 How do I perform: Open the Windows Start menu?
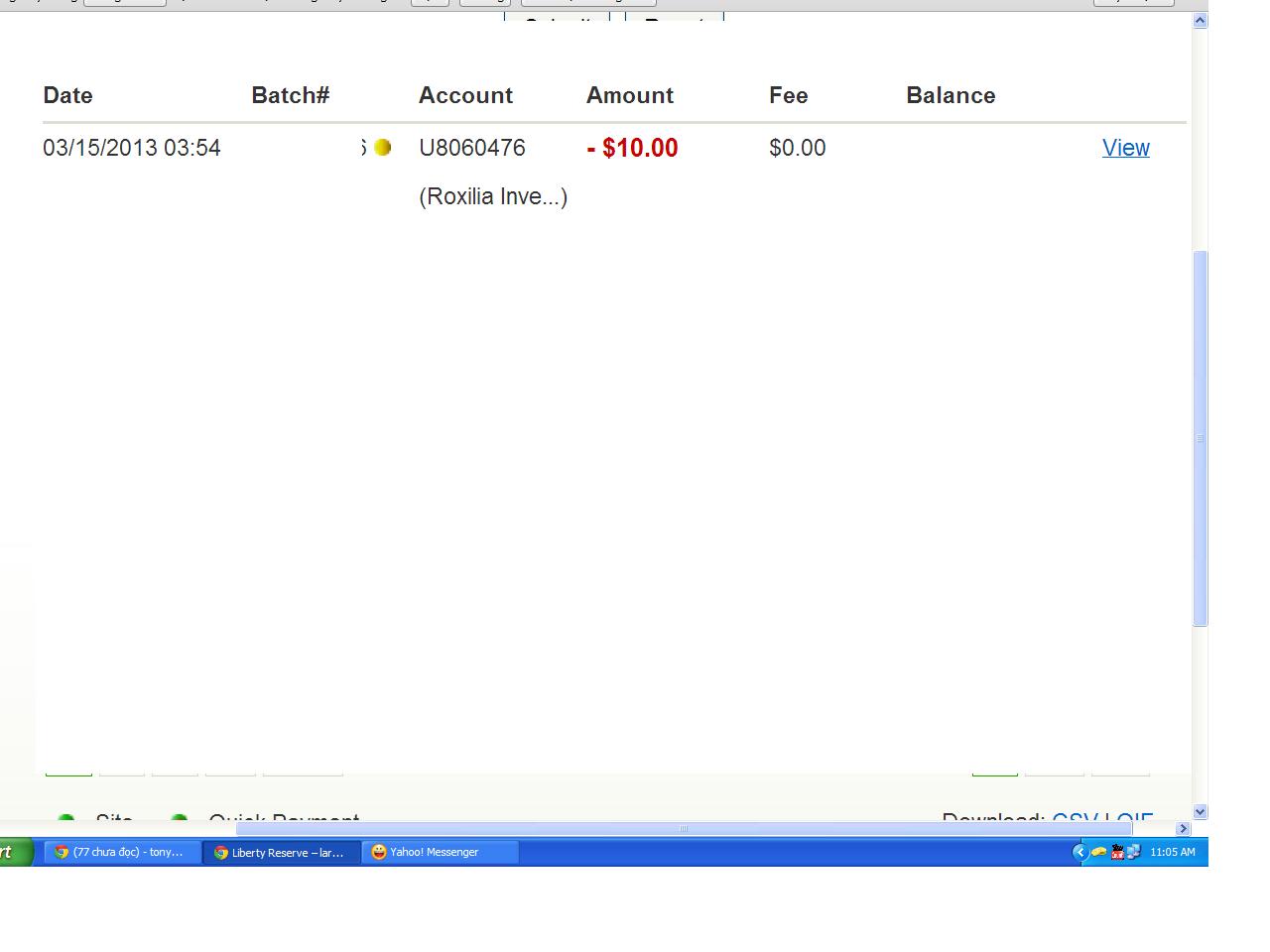click(x=16, y=852)
